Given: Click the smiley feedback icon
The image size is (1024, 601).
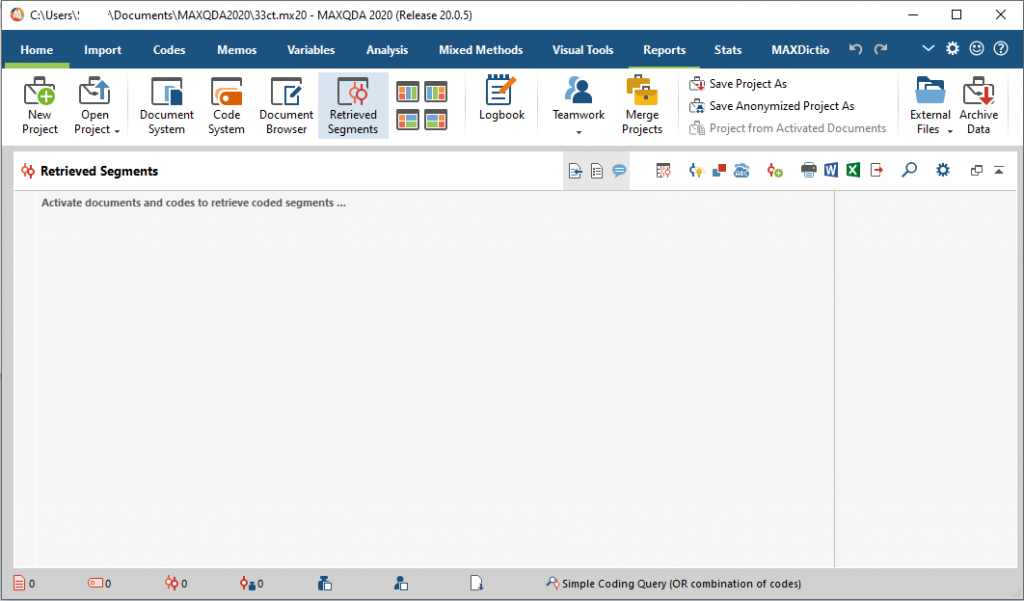Looking at the screenshot, I should (x=976, y=48).
